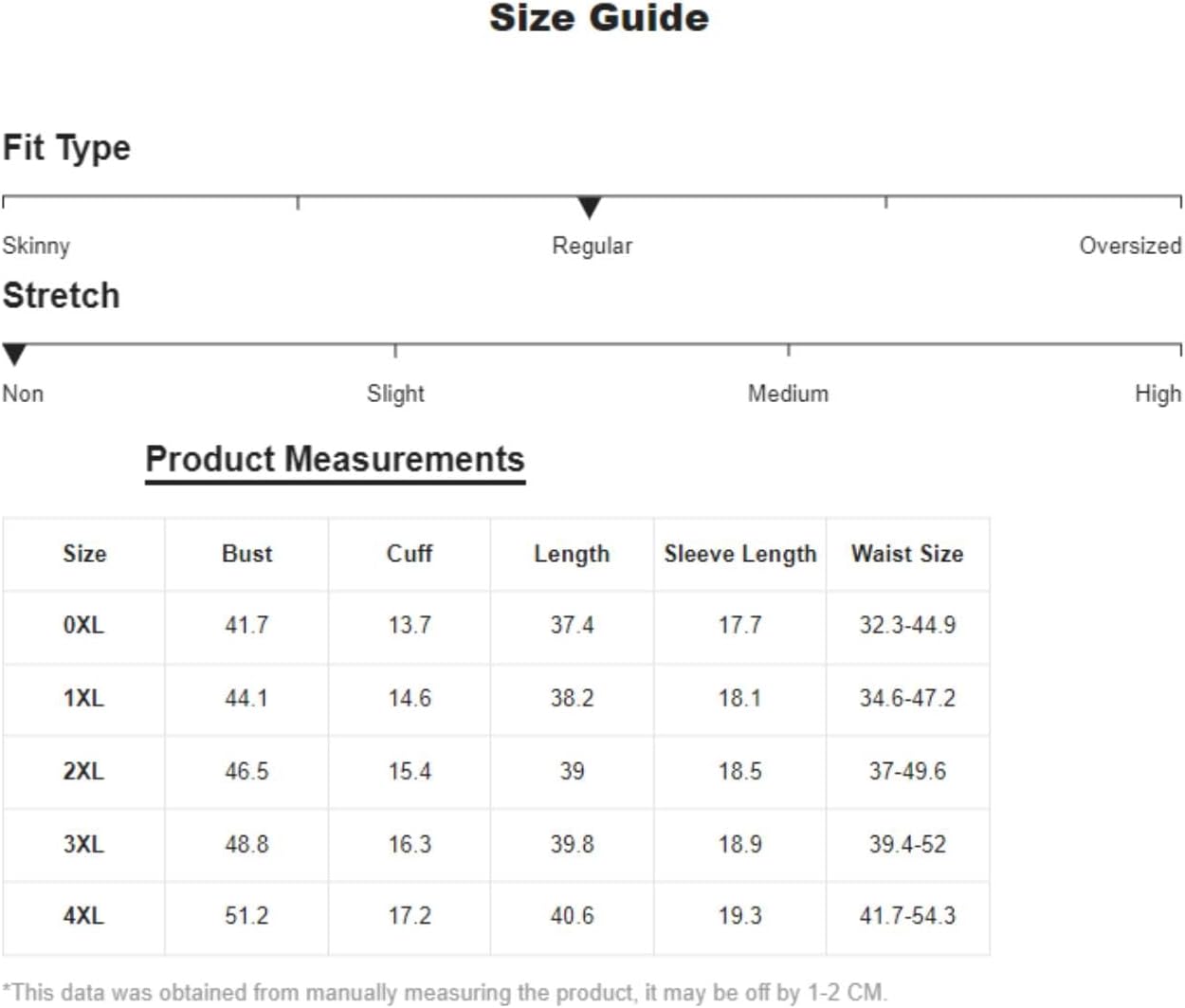Click the 0XL size row label
This screenshot has width=1185, height=1008.
(x=83, y=626)
